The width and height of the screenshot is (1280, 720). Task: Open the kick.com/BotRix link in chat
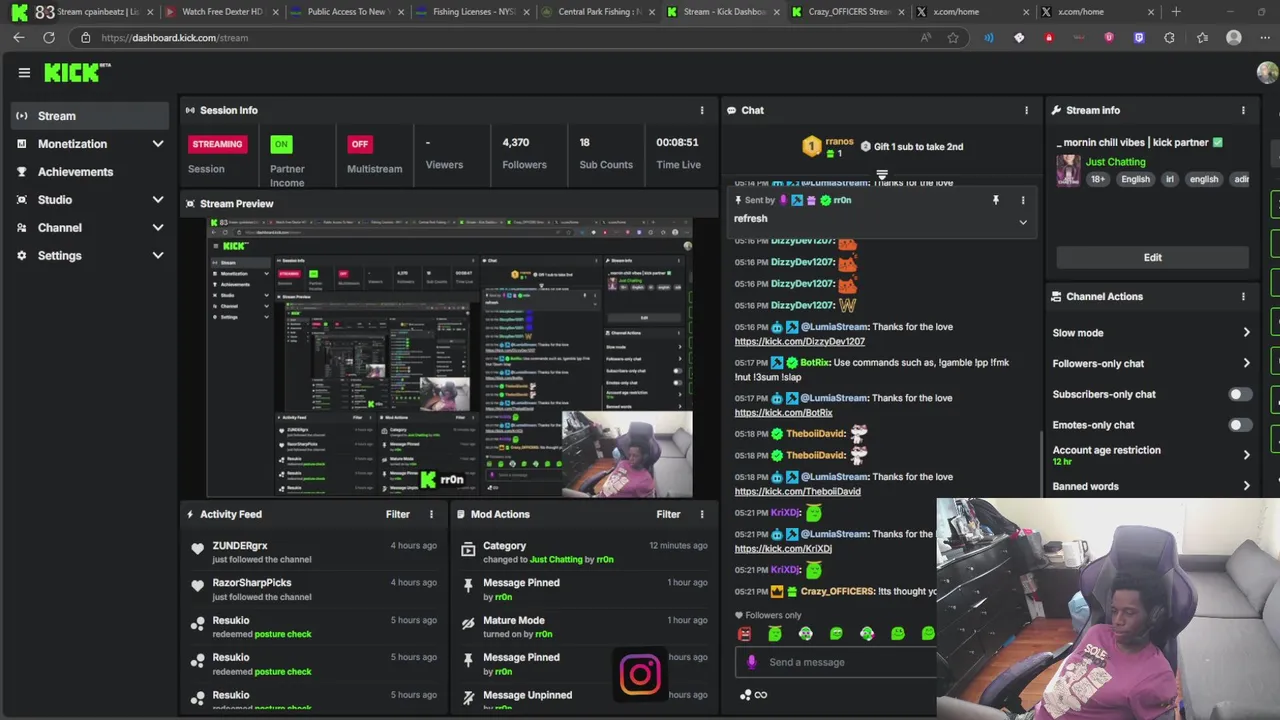pos(783,413)
